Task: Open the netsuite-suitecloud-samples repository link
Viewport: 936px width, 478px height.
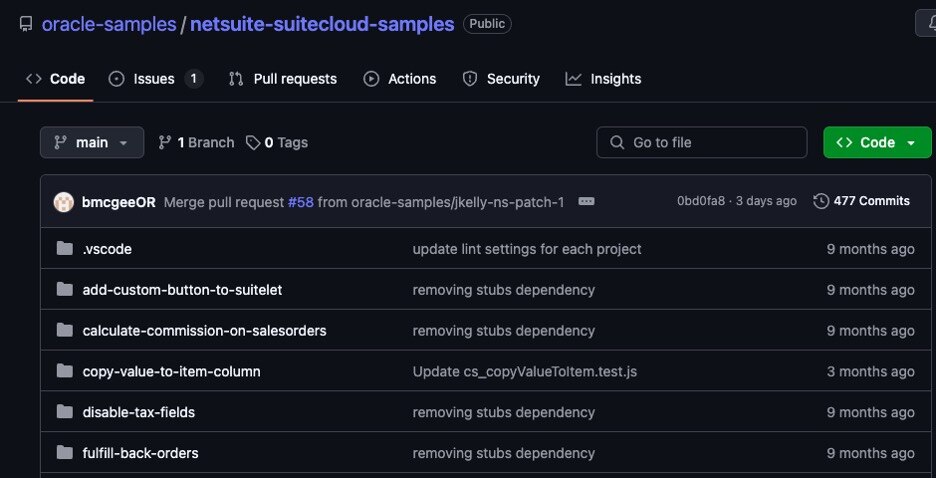Action: click(x=322, y=24)
